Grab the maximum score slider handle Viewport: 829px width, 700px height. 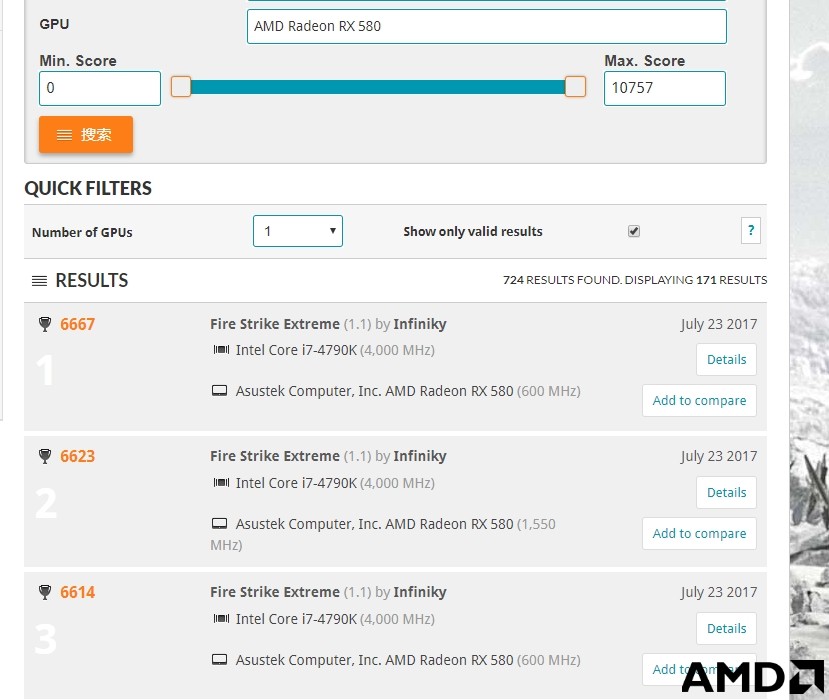pyautogui.click(x=575, y=87)
